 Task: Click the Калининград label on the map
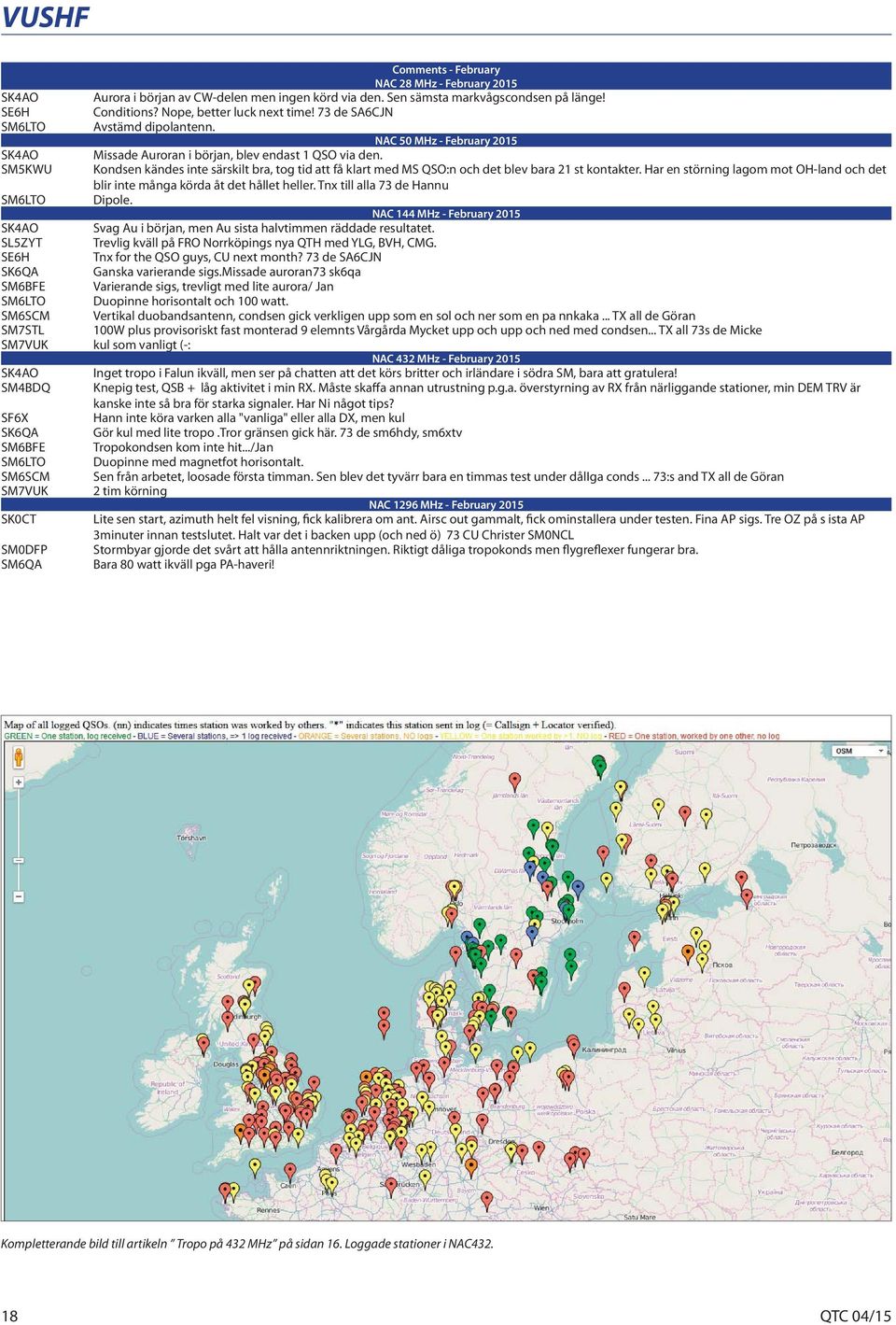tap(604, 1050)
